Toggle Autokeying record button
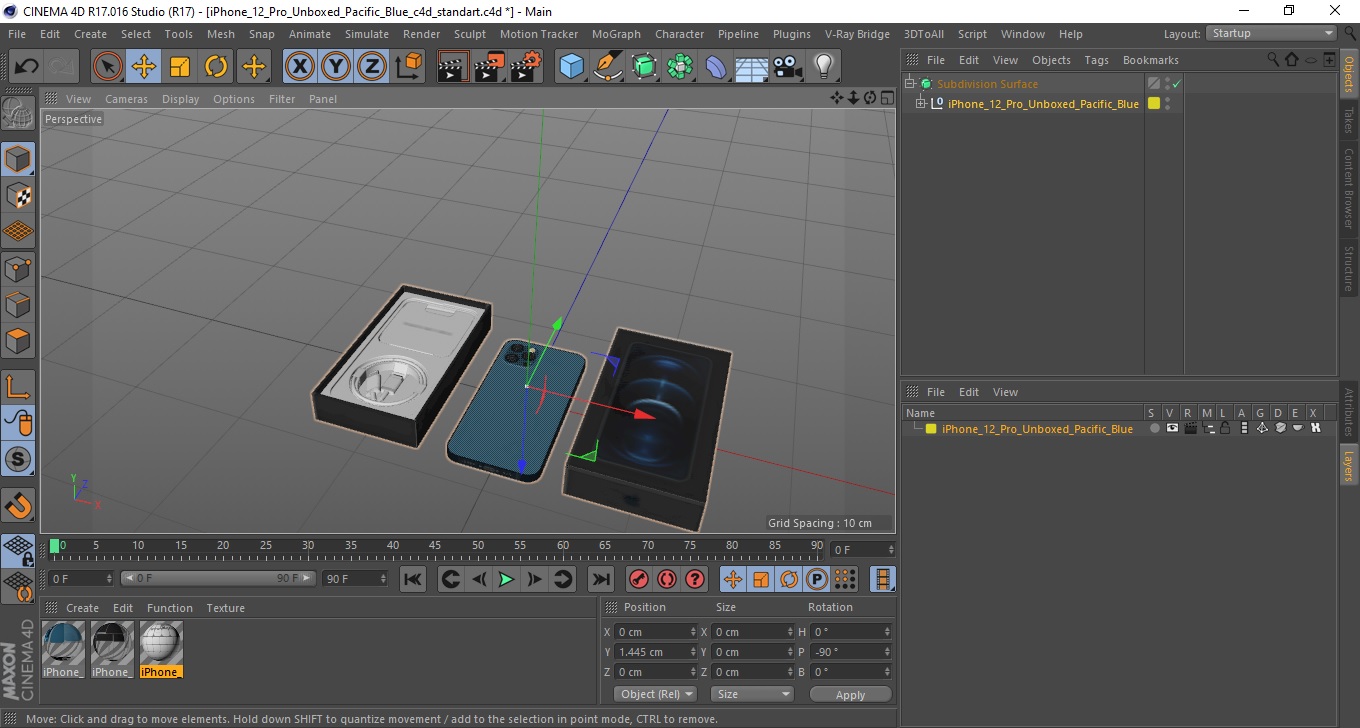The image size is (1360, 728). (667, 579)
